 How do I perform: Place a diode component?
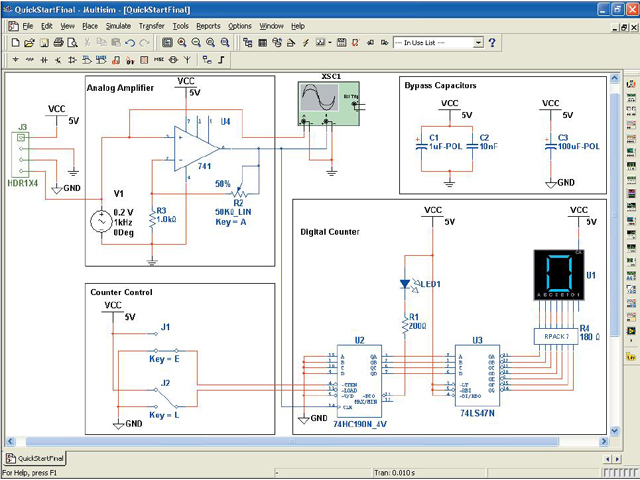pos(44,60)
